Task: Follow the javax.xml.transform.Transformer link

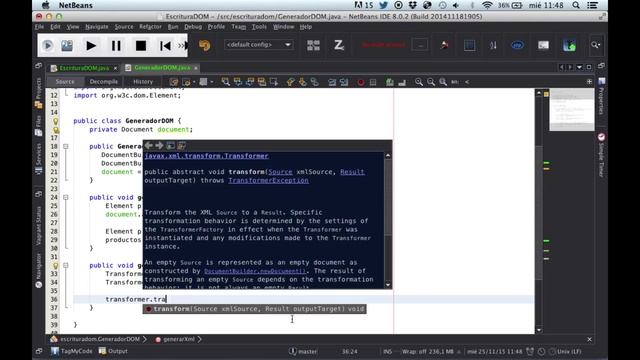Action: [207, 156]
